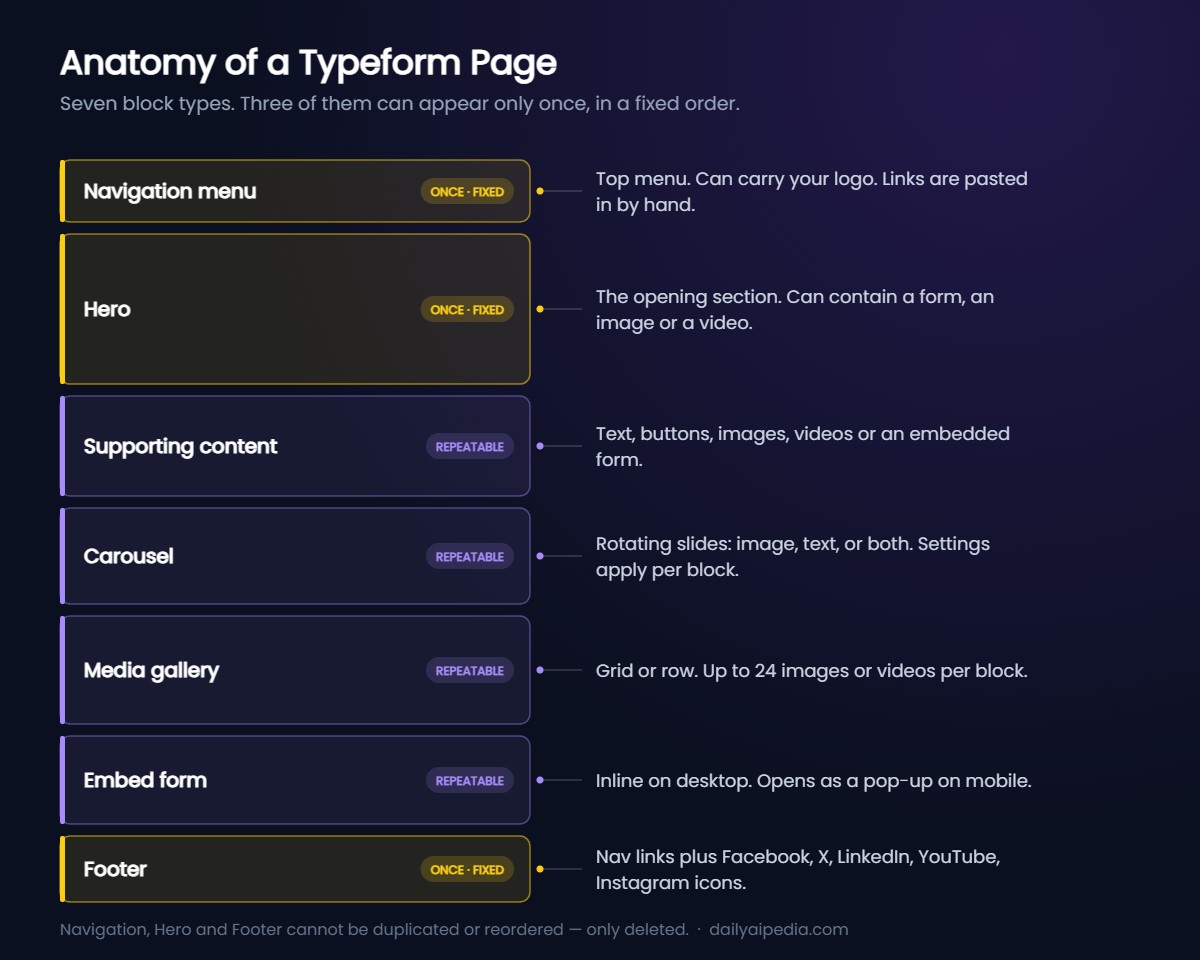This screenshot has height=960, width=1200.
Task: Click the 'Grid or row. Up to 24 images' description
Action: tap(812, 671)
